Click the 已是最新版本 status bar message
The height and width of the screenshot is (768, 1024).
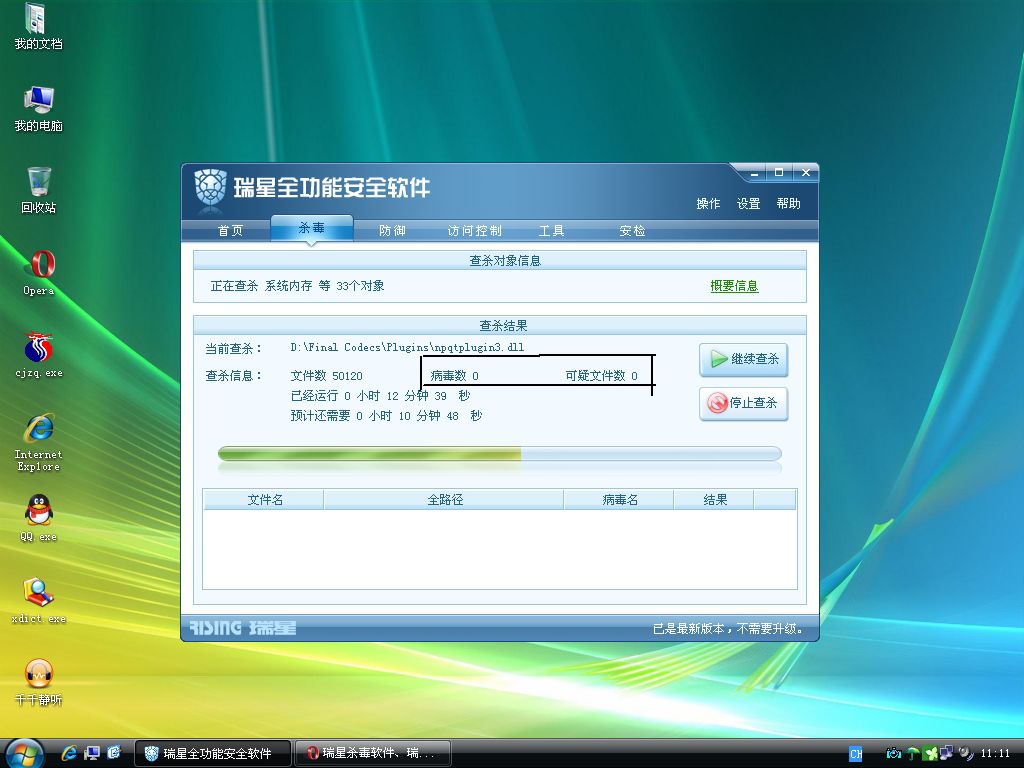[x=728, y=629]
